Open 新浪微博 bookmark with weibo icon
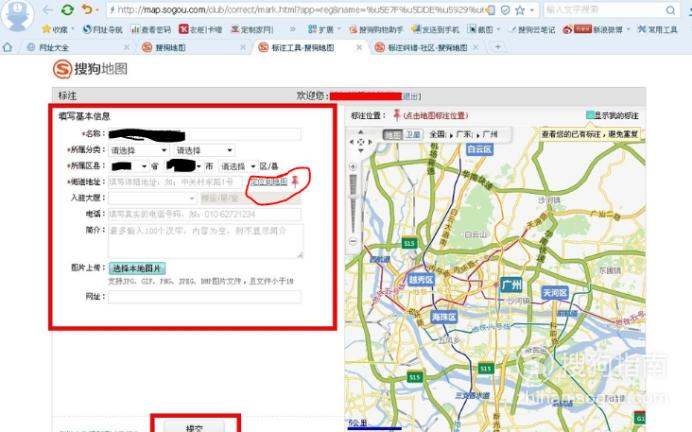 593,30
